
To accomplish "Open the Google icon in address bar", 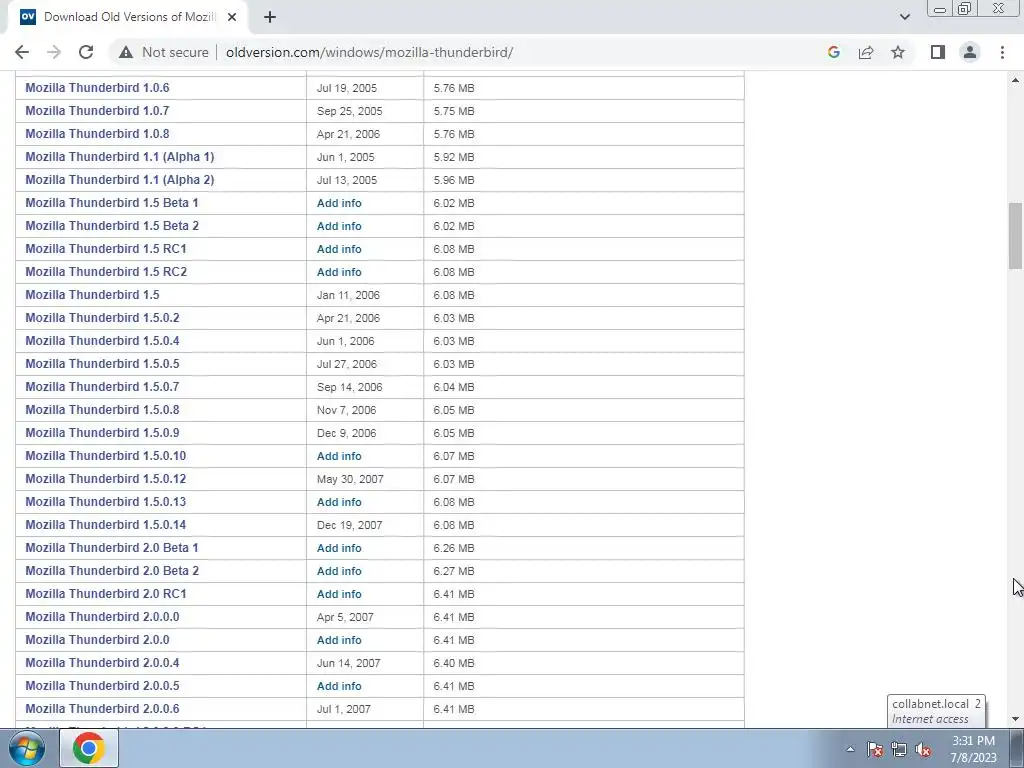I will [x=833, y=52].
